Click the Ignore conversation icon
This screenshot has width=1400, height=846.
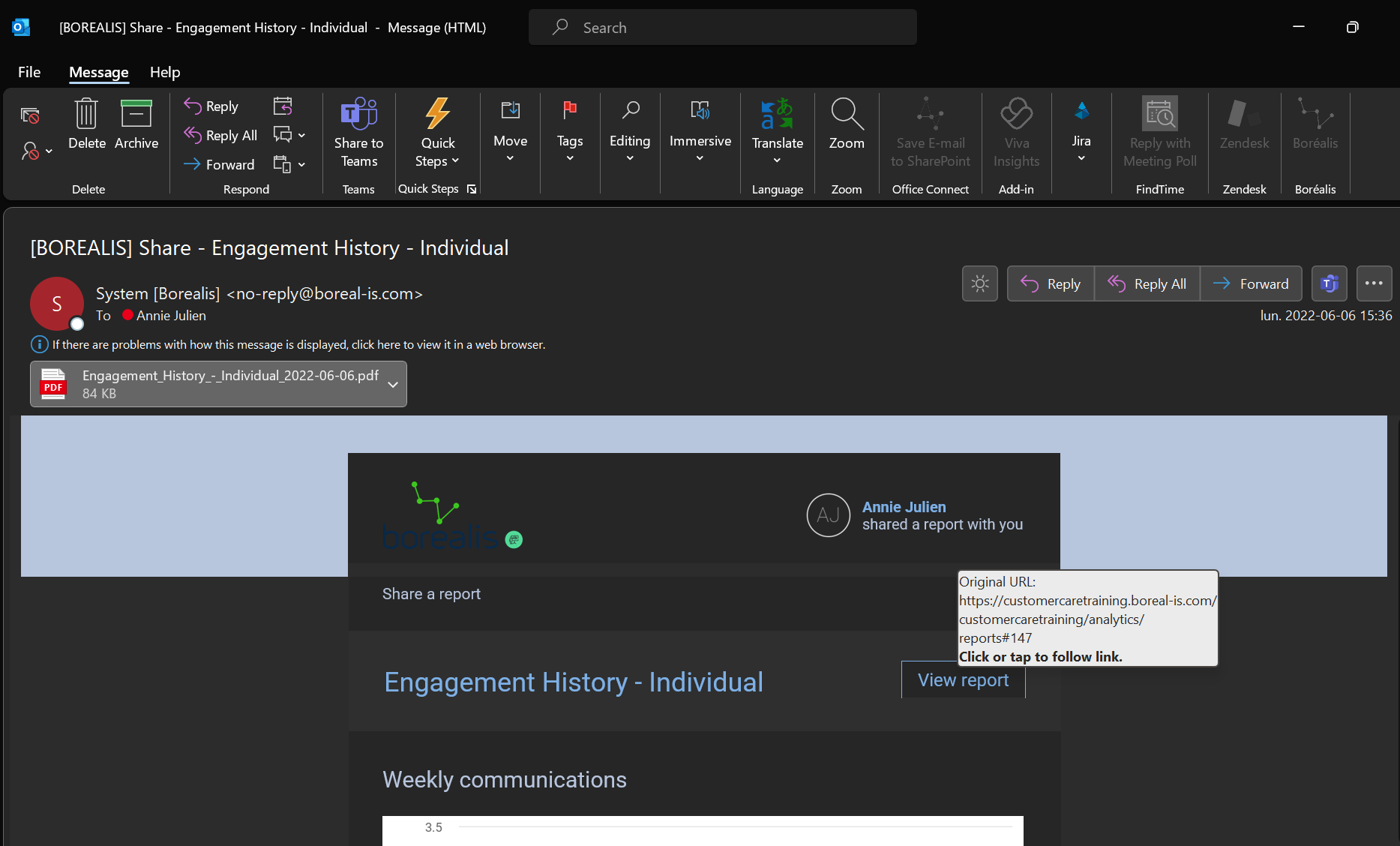(x=30, y=115)
